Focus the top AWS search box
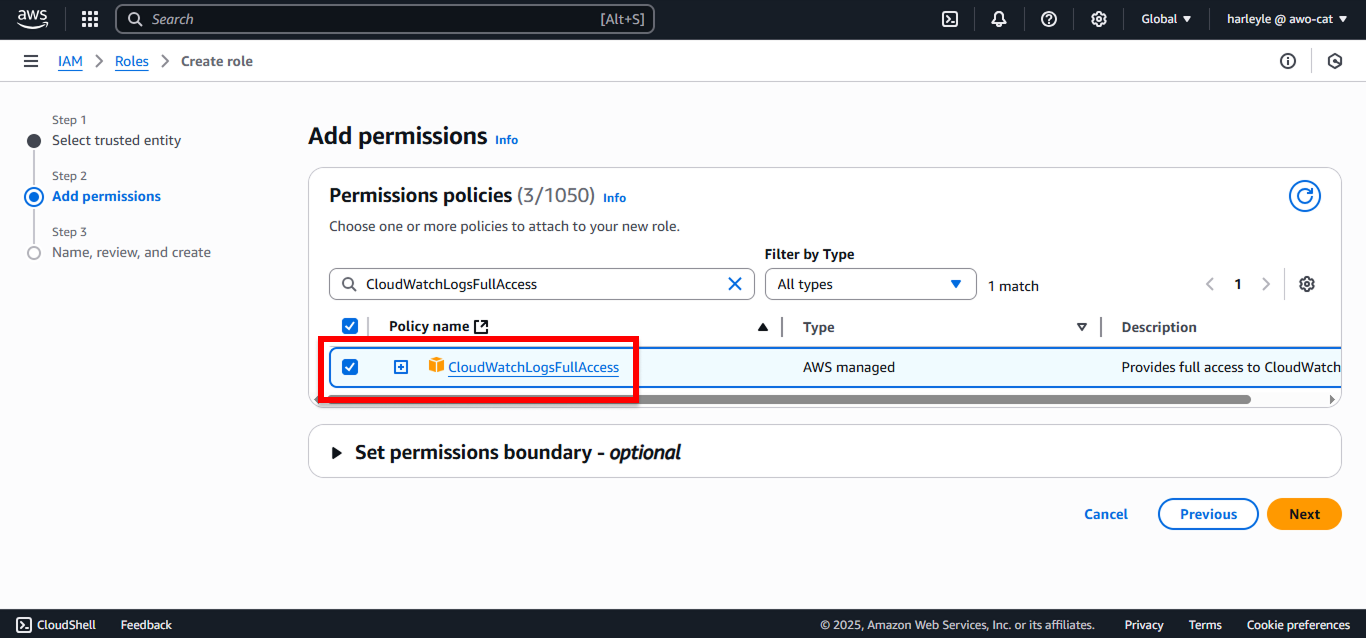The height and width of the screenshot is (638, 1366). 385,19
